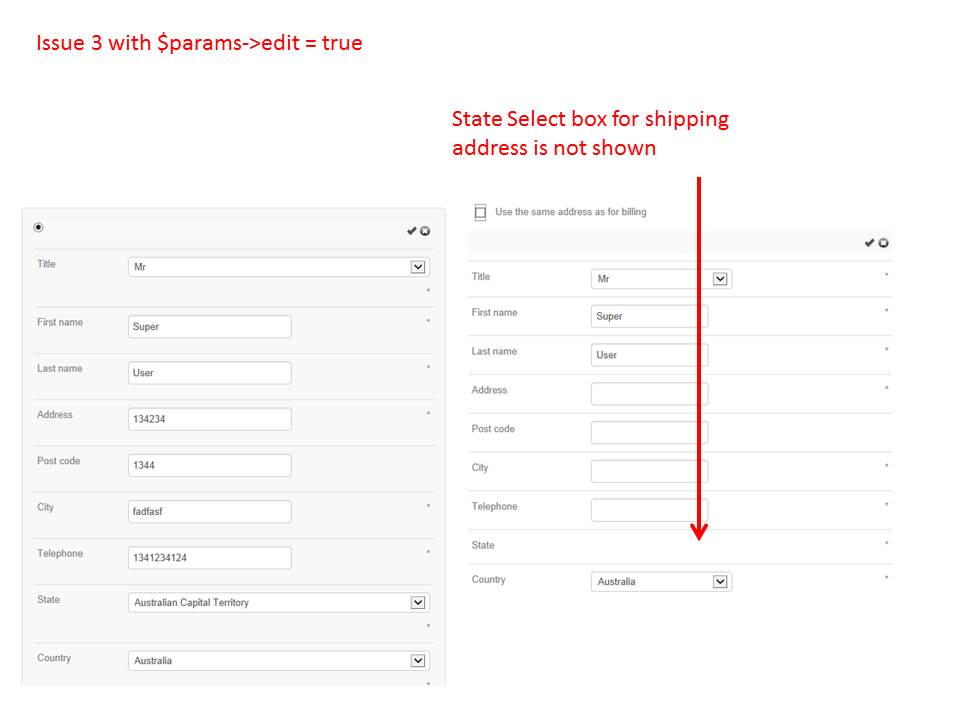This screenshot has height=720, width=960.
Task: Click the empty shipping Address field
Action: (x=649, y=394)
